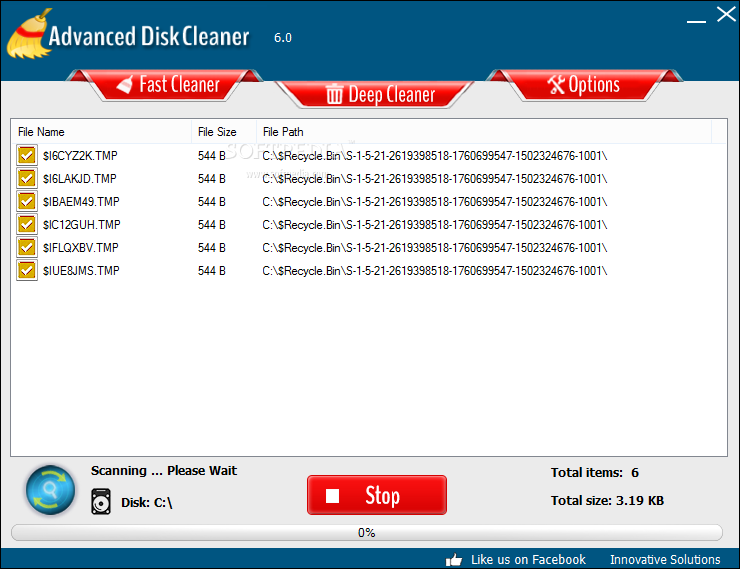Click the scanning magnifier refresh icon

click(x=50, y=490)
